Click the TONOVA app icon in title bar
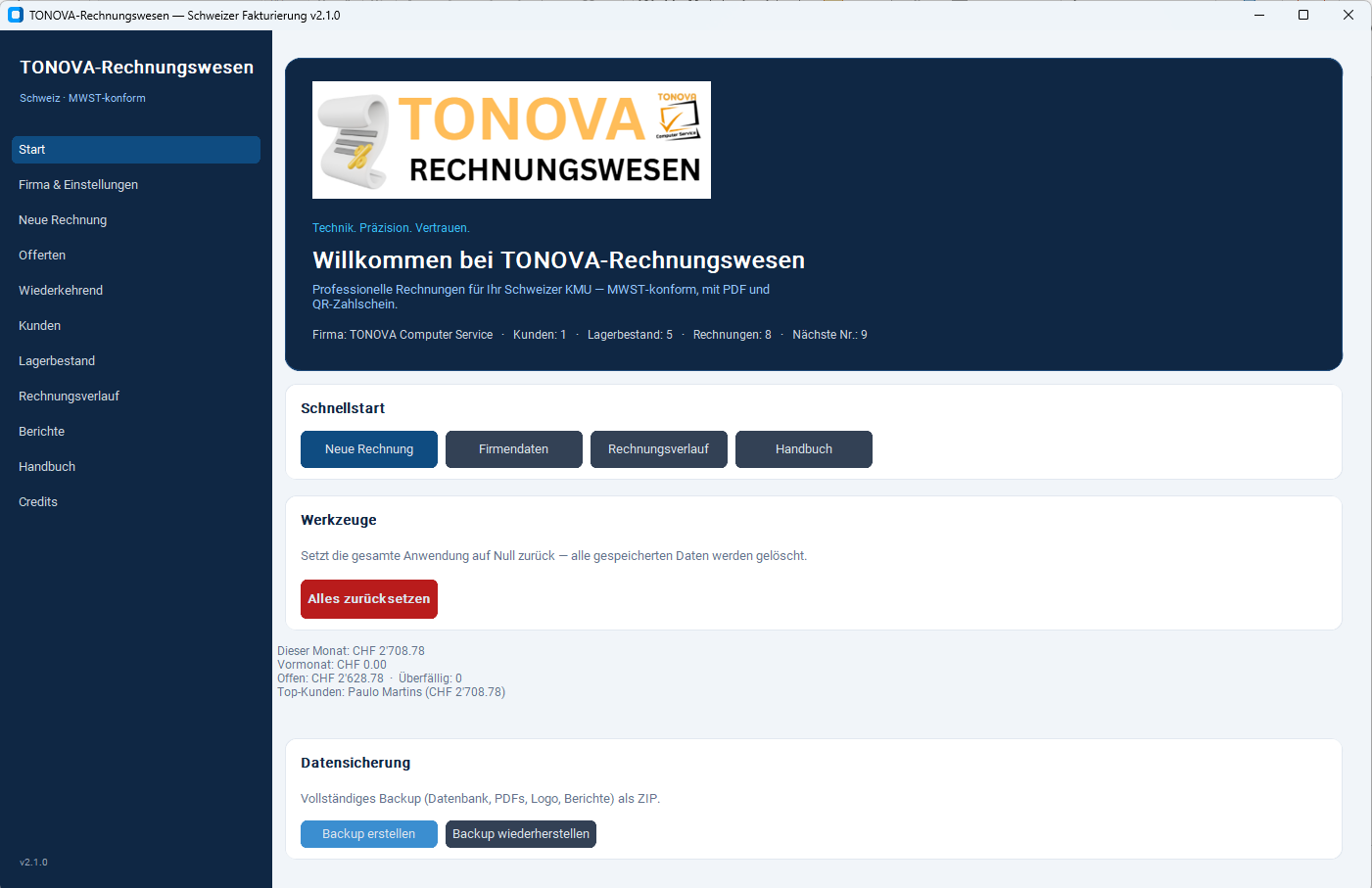This screenshot has height=888, width=1372. [x=16, y=15]
